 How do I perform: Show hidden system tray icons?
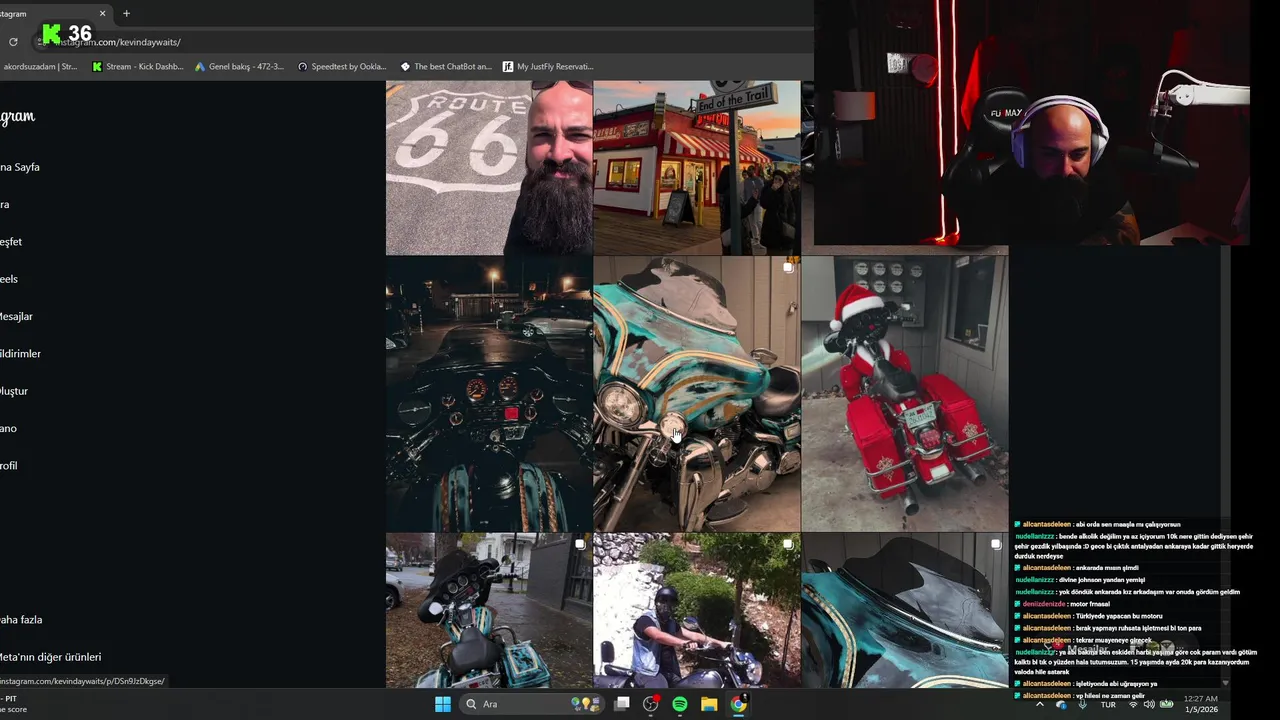pyautogui.click(x=1040, y=704)
